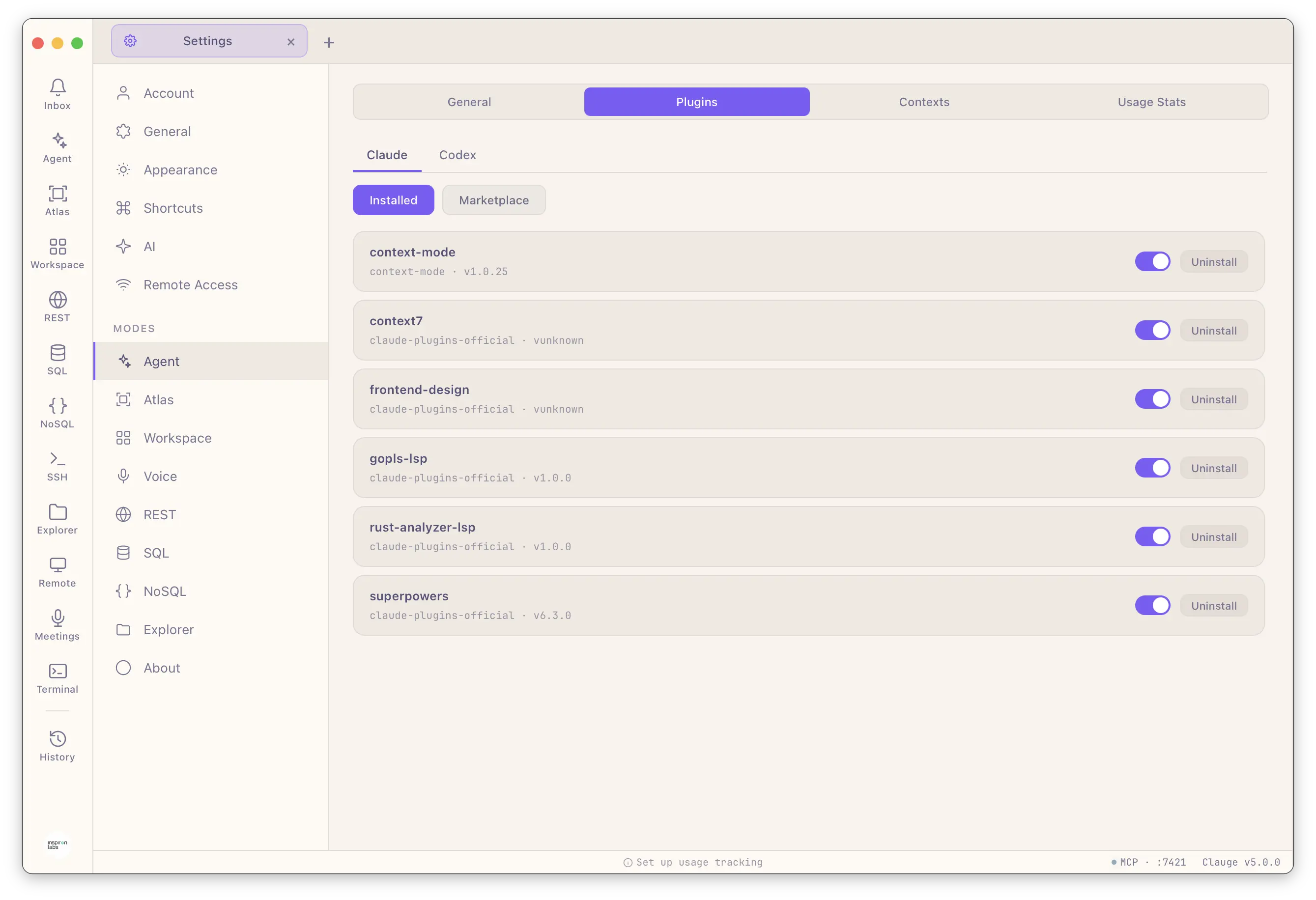Image resolution: width=1316 pixels, height=900 pixels.
Task: Open Remote Access settings in sidebar
Action: pos(211,285)
